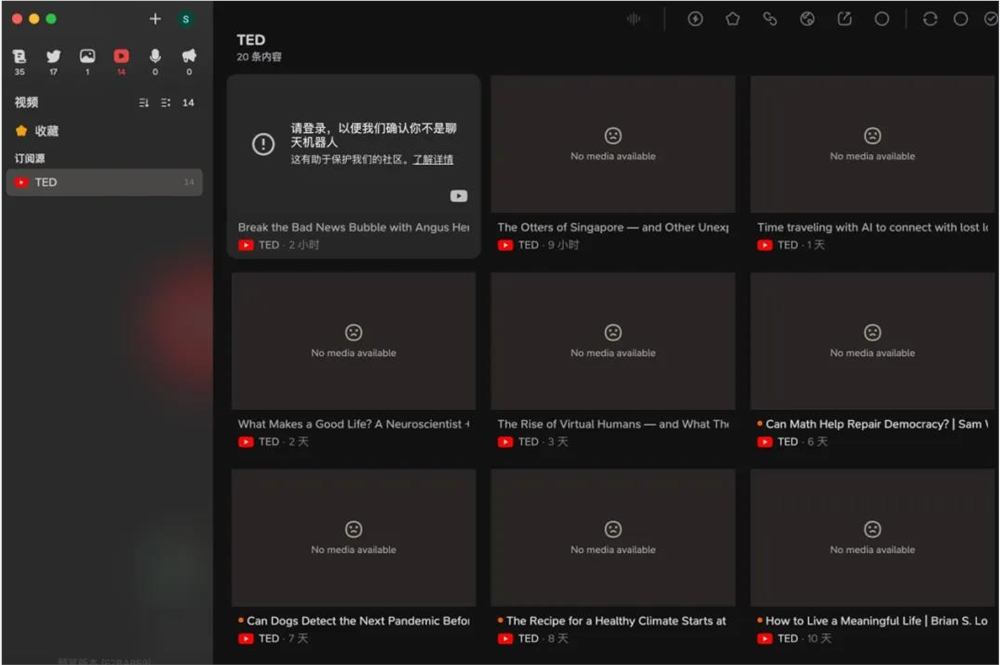Screen dimensions: 1000x665
Task: Mark all as read with the checkmark circle
Action: 990,18
